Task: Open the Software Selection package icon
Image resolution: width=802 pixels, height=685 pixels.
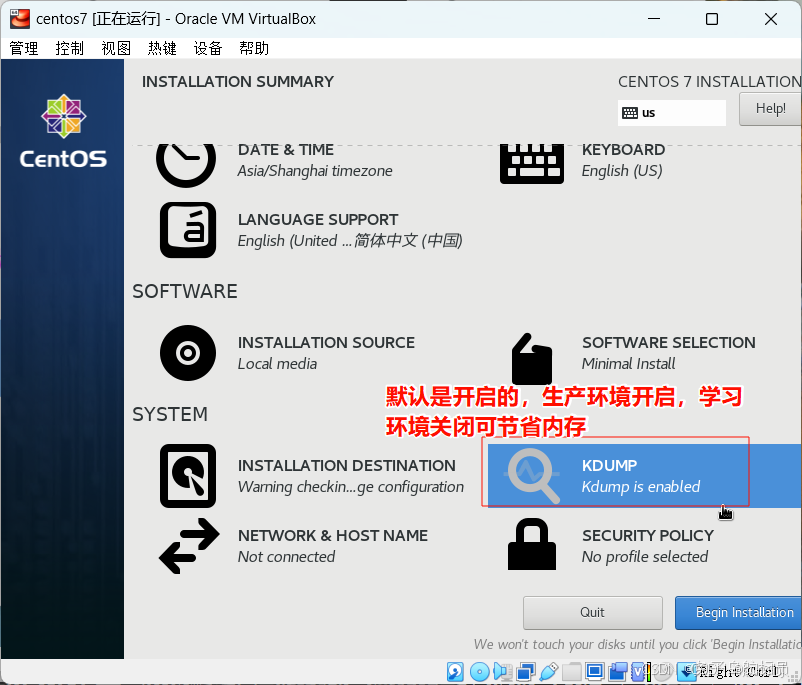Action: pos(532,359)
